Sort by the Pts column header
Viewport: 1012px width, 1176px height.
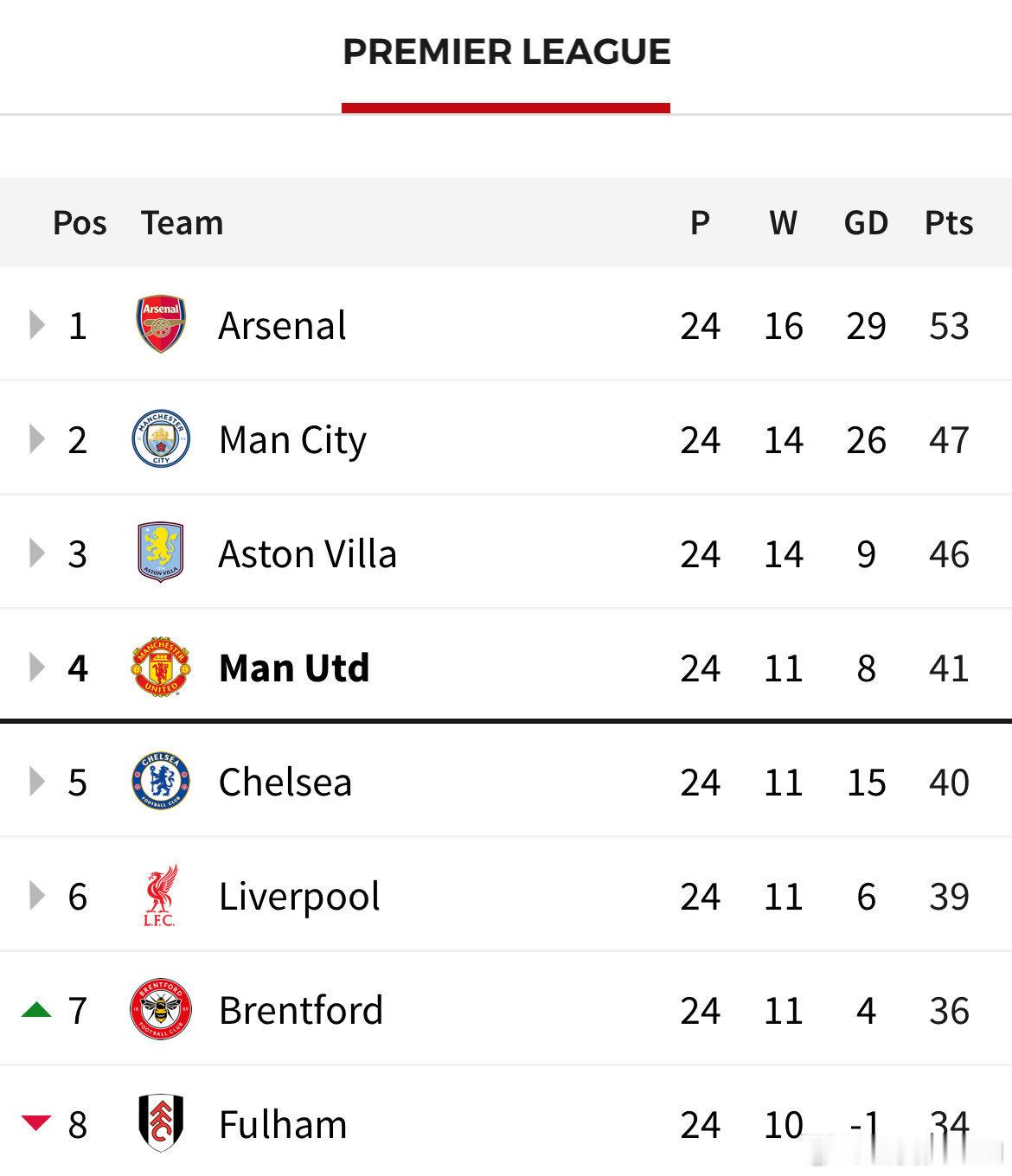pyautogui.click(x=949, y=223)
